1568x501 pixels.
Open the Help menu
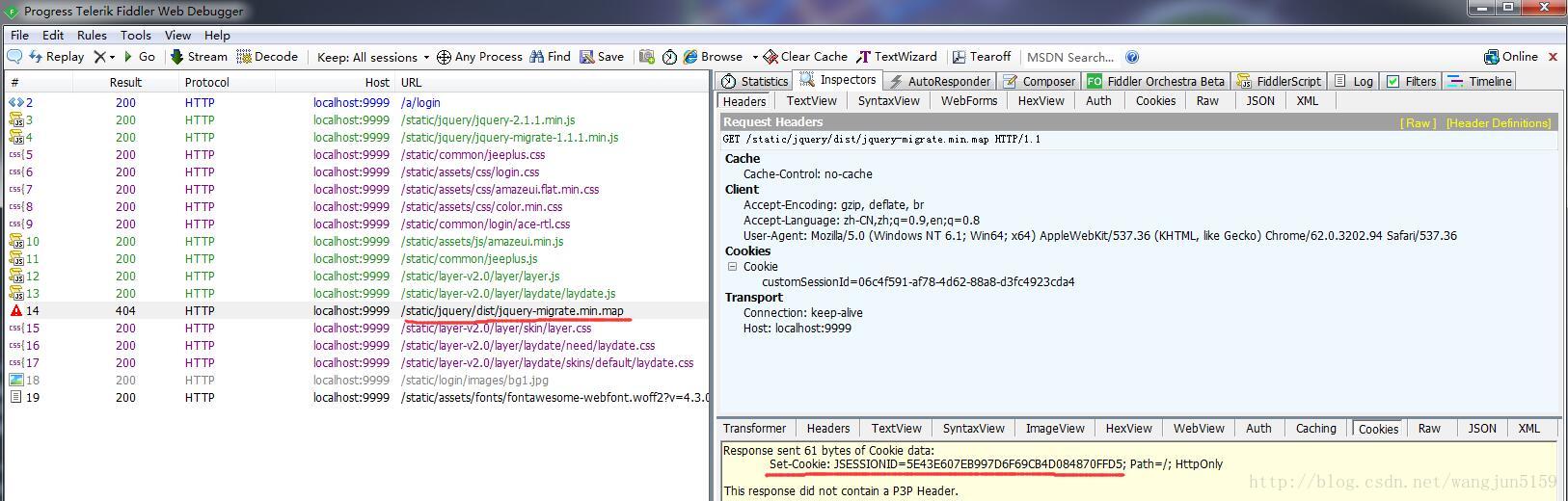tap(217, 35)
